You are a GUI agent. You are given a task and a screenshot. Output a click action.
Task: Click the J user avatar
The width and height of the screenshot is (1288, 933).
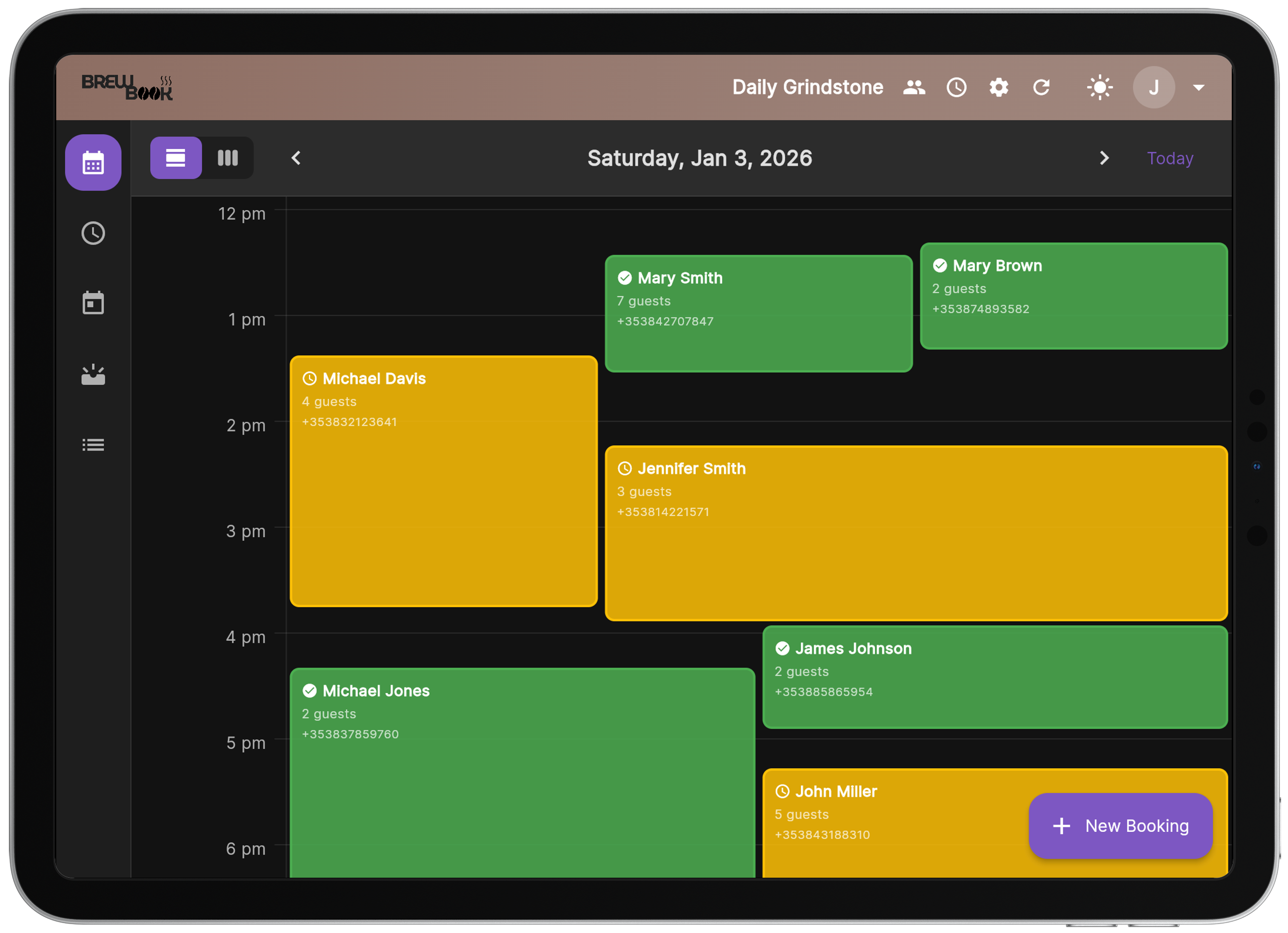click(1153, 87)
